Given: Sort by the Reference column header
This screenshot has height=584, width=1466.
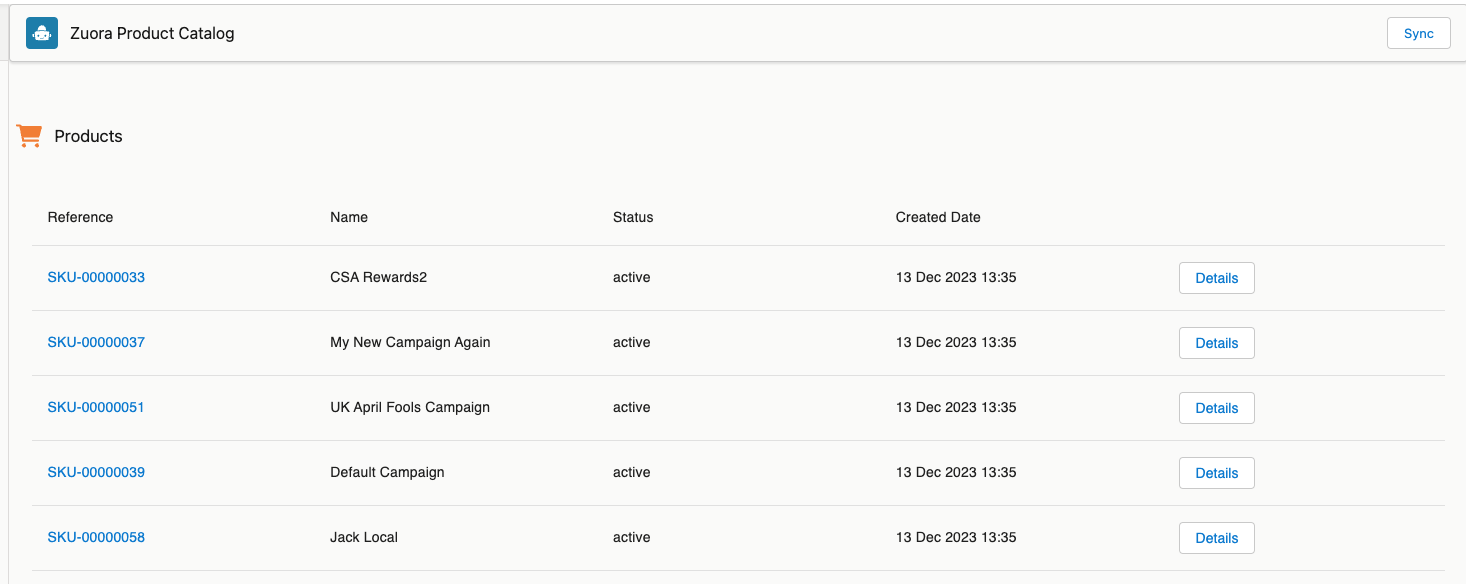Looking at the screenshot, I should coord(80,217).
